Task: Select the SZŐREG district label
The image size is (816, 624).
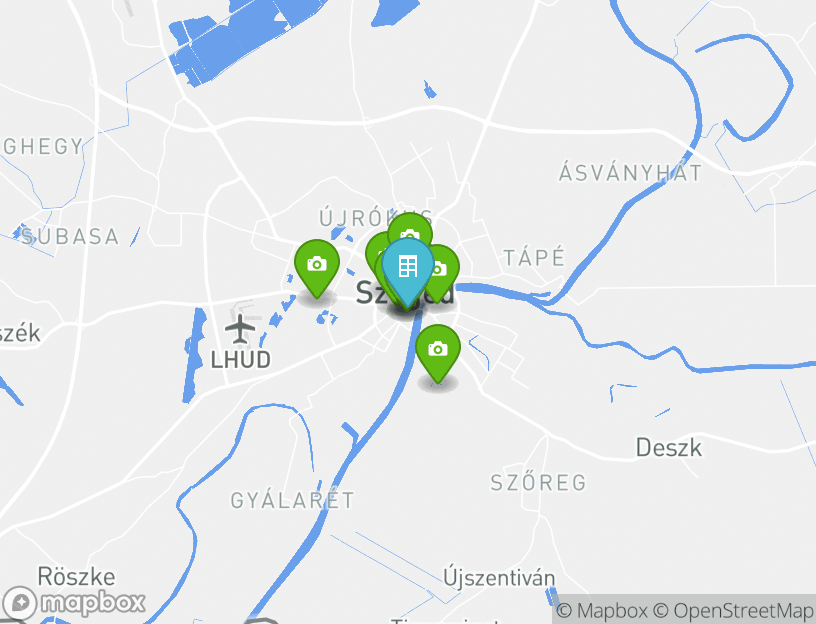Action: pyautogui.click(x=539, y=482)
